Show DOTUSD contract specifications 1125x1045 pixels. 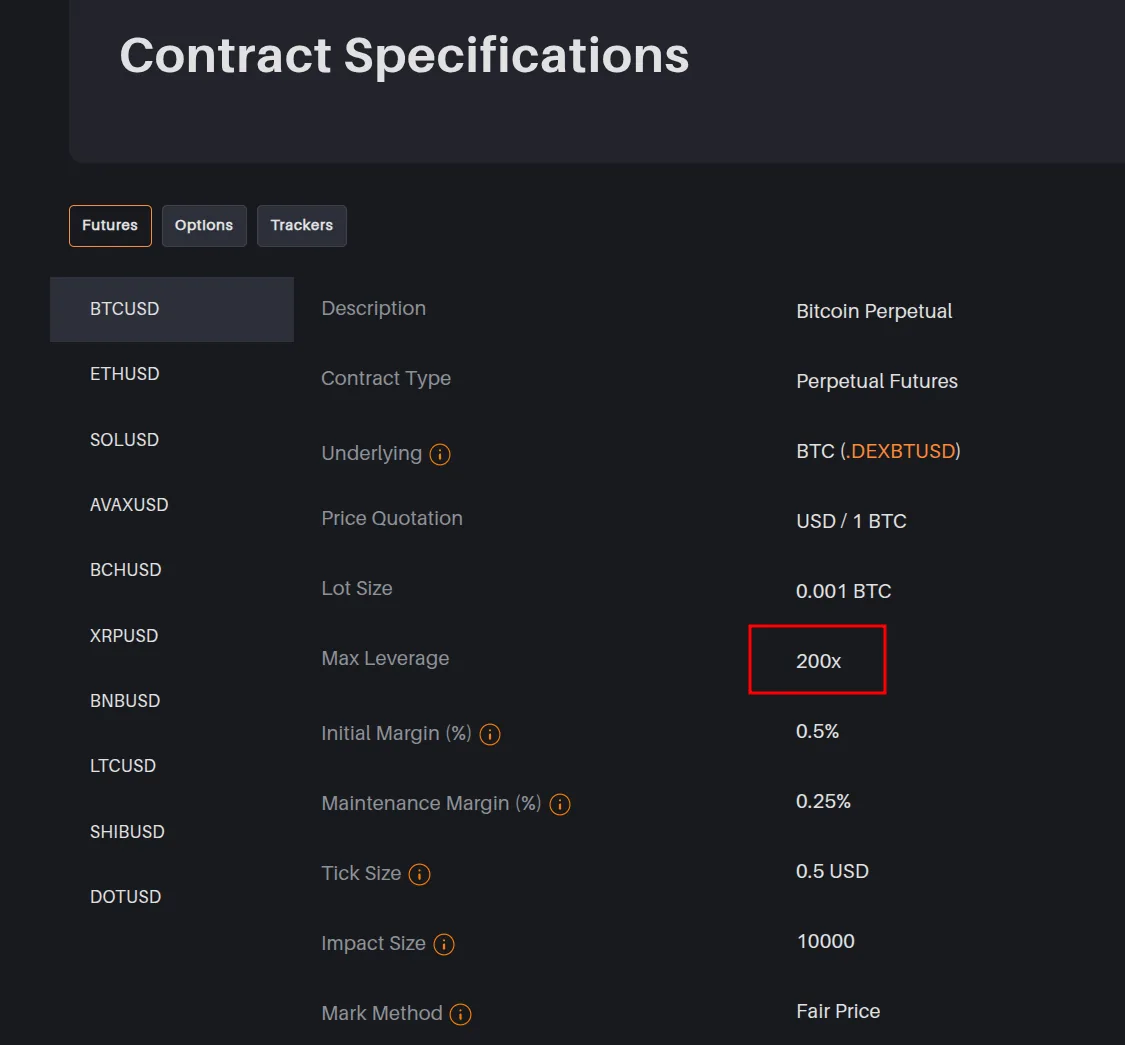[x=126, y=897]
